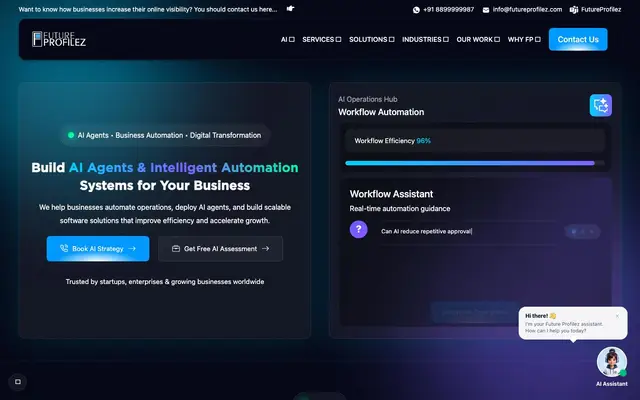
Task: Click the Contact Us button
Action: (x=578, y=40)
